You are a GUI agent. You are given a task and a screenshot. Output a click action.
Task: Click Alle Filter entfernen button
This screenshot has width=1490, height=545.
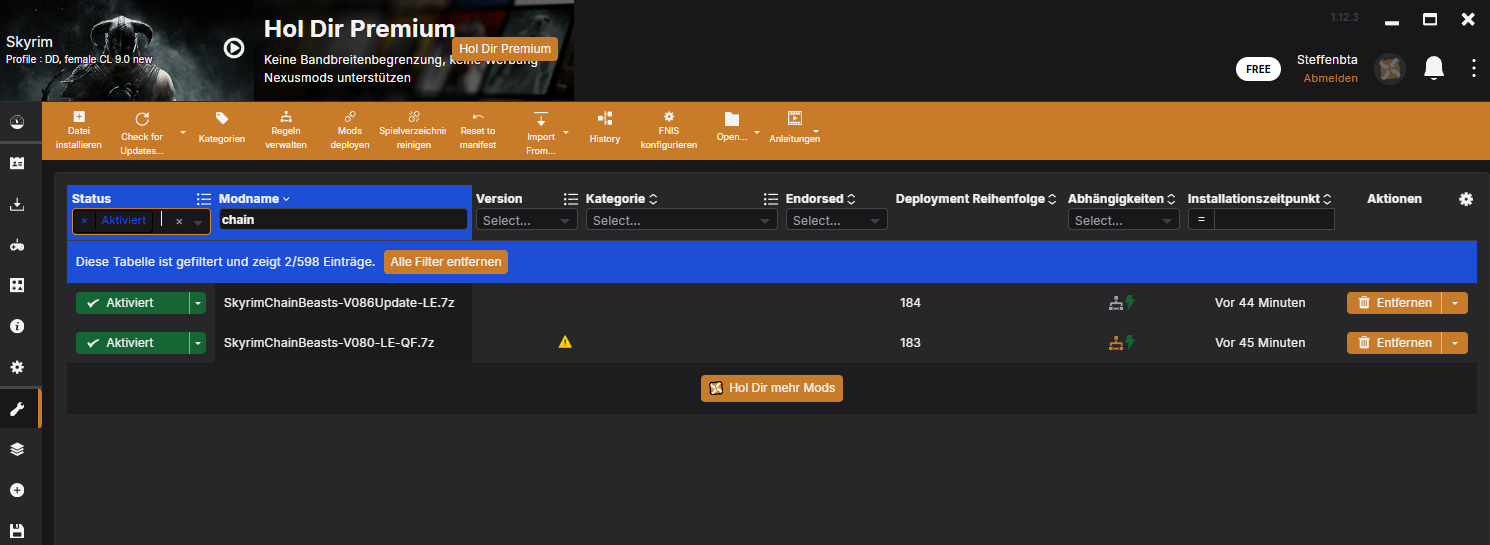pos(446,262)
